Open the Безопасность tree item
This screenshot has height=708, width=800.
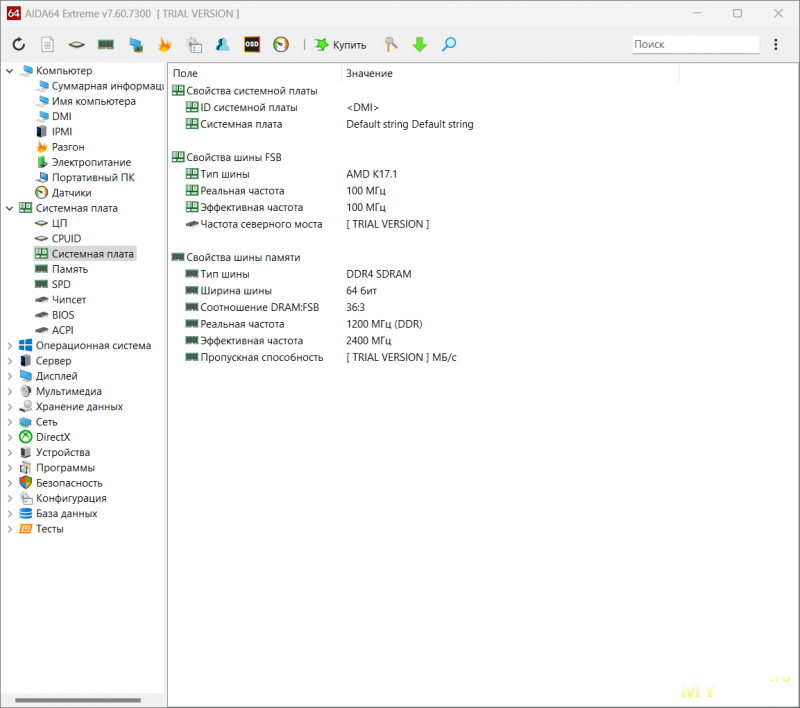pos(61,483)
